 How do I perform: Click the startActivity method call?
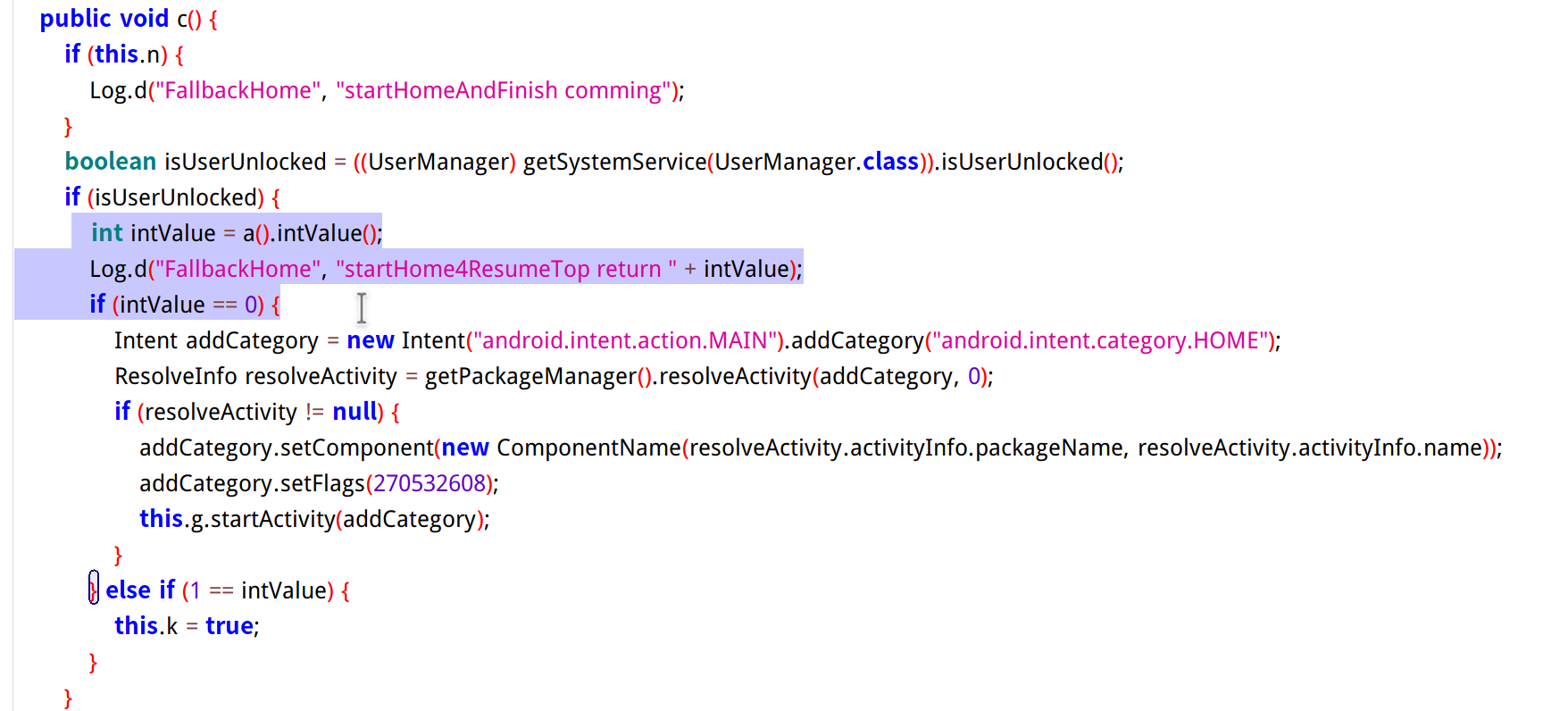(x=272, y=519)
